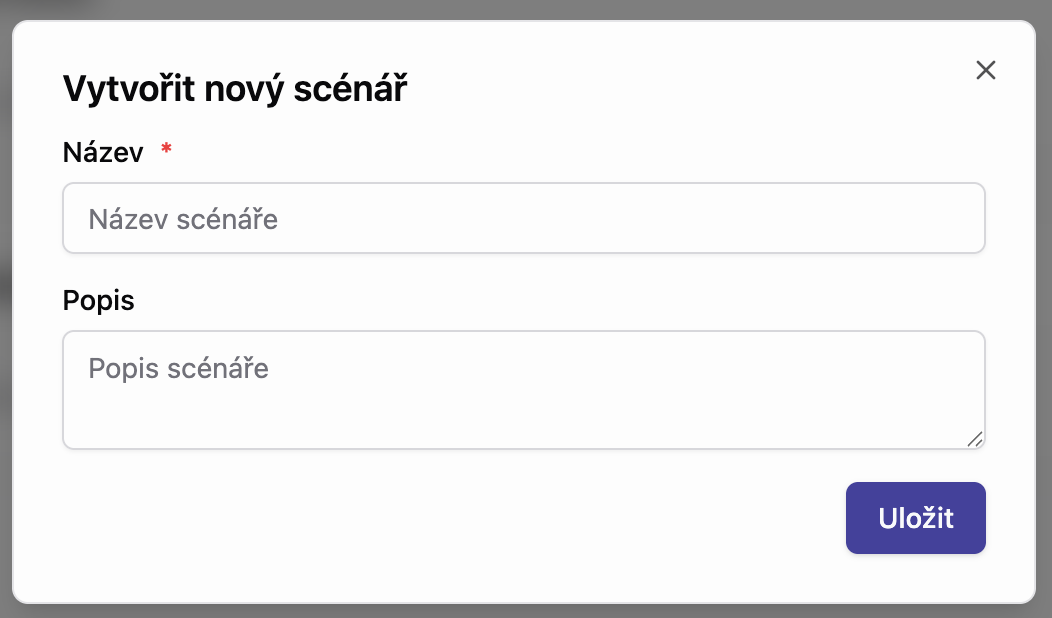Screen dimensions: 1052x618
Task: Click the resize handle of the Popis textarea
Action: coord(977,440)
